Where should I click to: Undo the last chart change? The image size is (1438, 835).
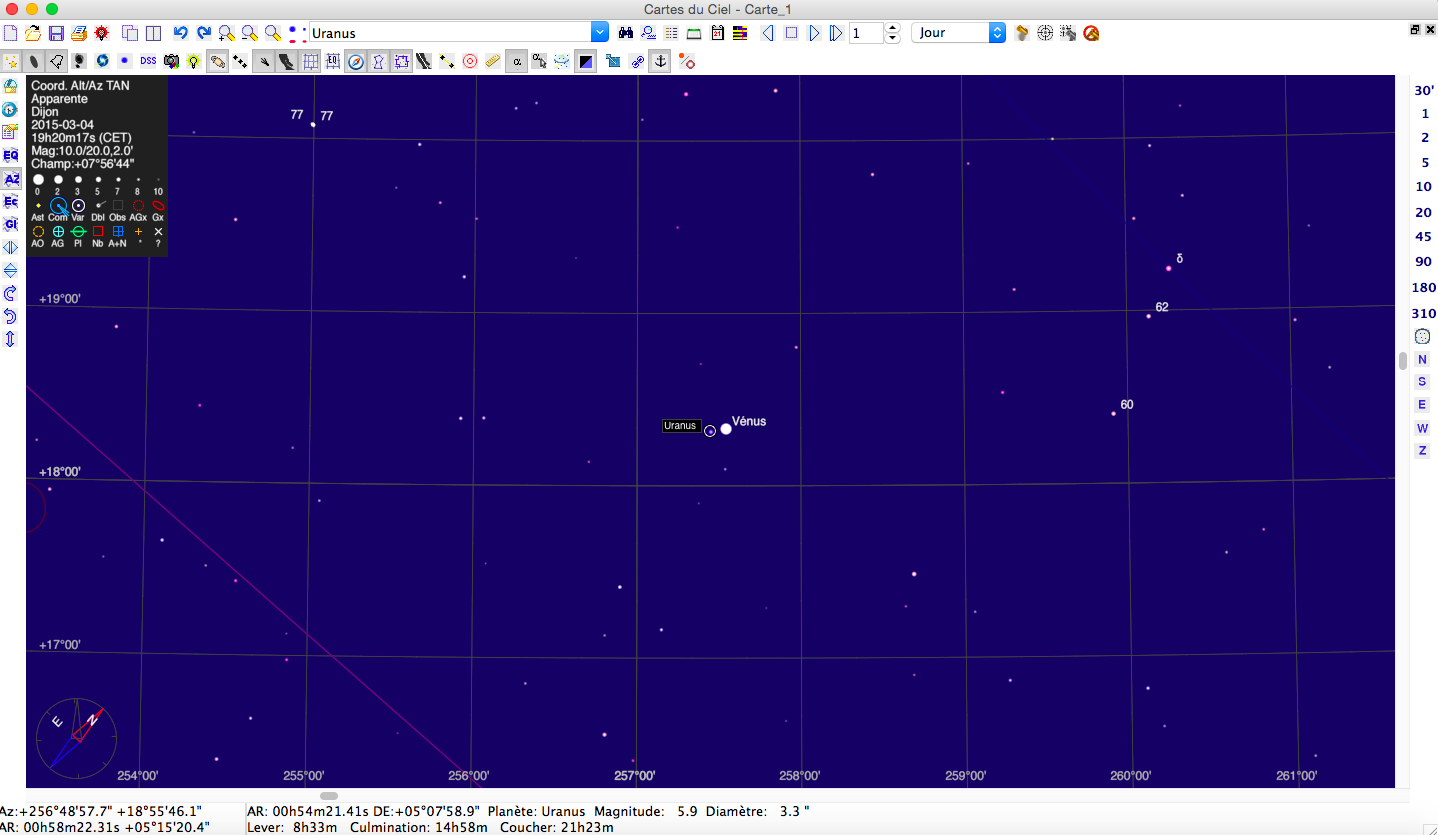tap(180, 33)
